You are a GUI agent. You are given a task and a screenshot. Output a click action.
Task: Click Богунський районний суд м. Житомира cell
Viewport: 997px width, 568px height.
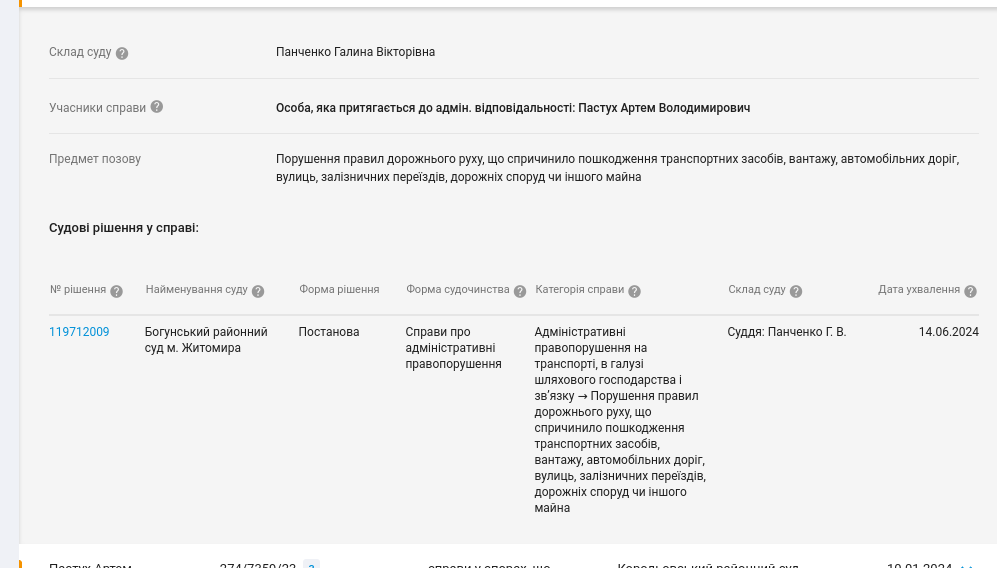pyautogui.click(x=206, y=340)
